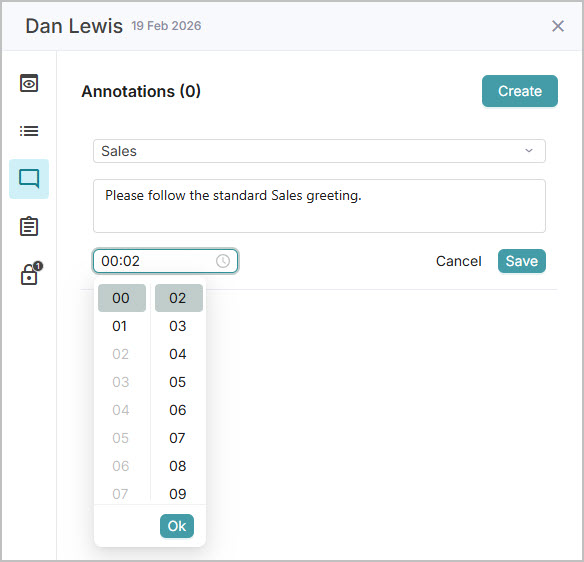Close the Dan Lewis panel
The width and height of the screenshot is (584, 562).
tap(558, 26)
